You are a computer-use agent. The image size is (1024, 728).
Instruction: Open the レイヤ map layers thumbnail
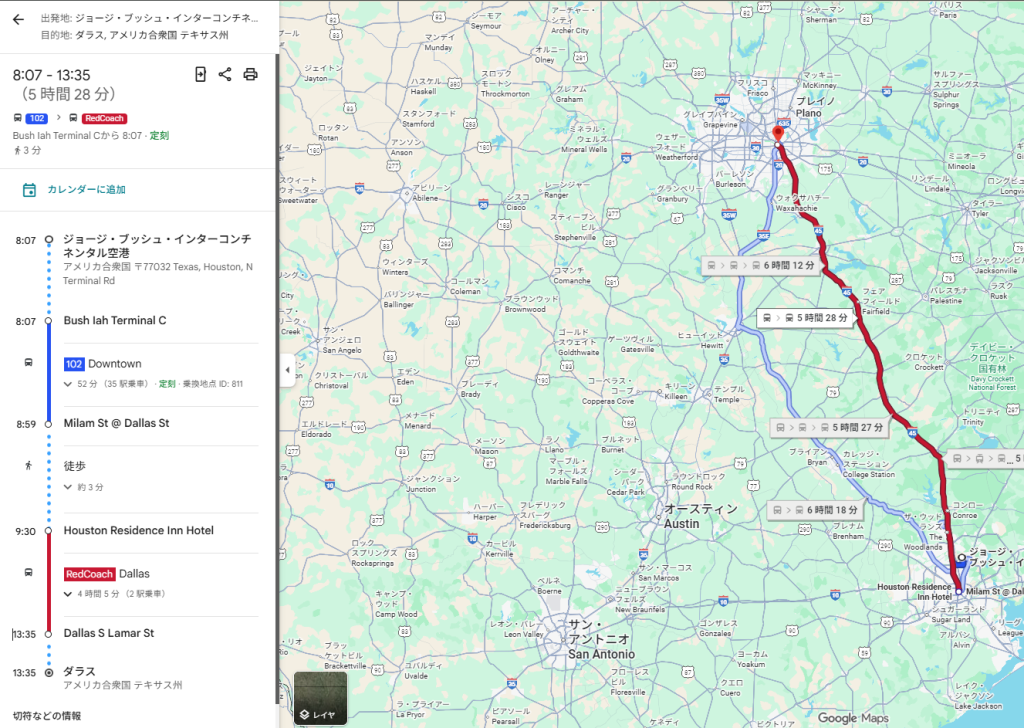point(320,698)
